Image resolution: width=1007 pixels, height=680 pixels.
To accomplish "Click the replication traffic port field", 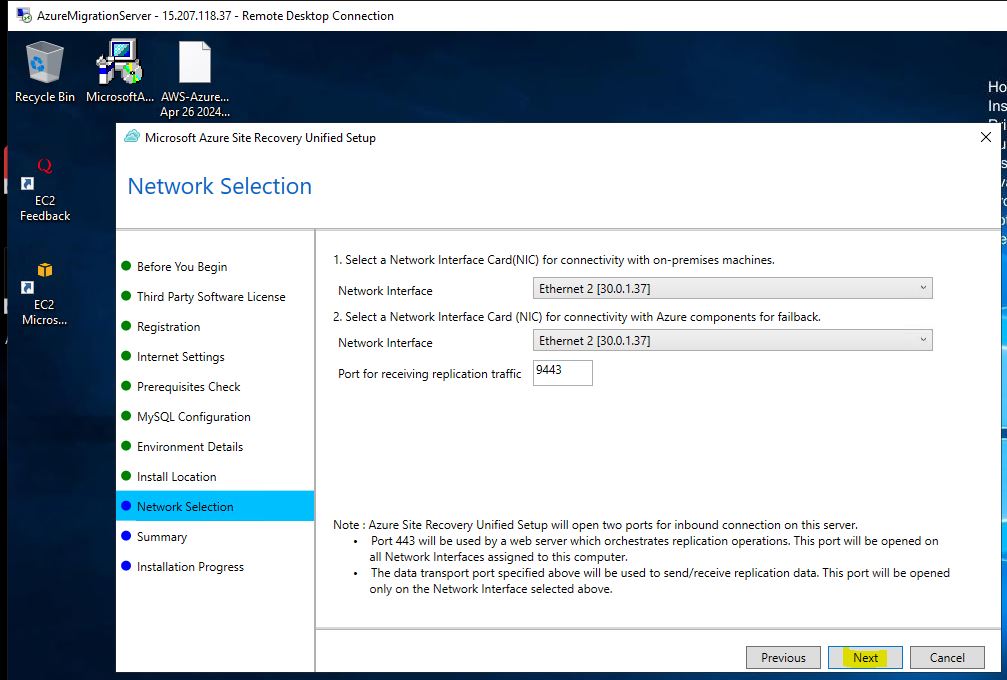I will pyautogui.click(x=562, y=373).
